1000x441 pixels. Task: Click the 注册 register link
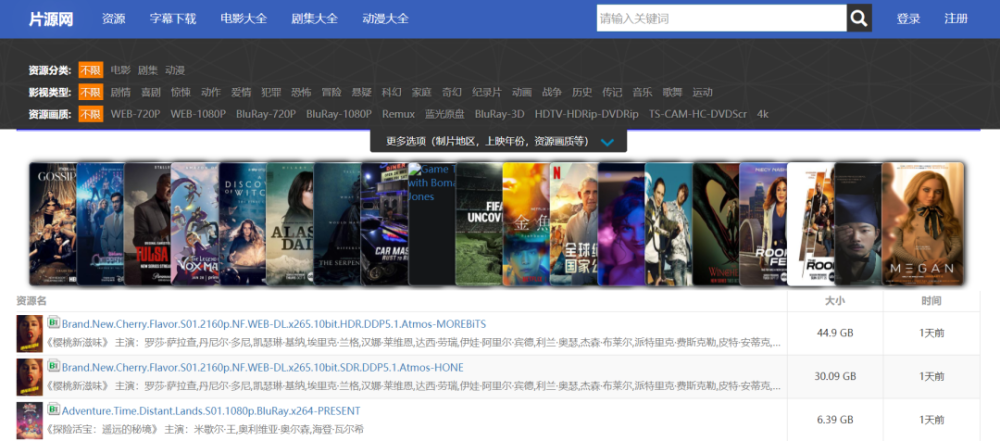click(x=956, y=19)
